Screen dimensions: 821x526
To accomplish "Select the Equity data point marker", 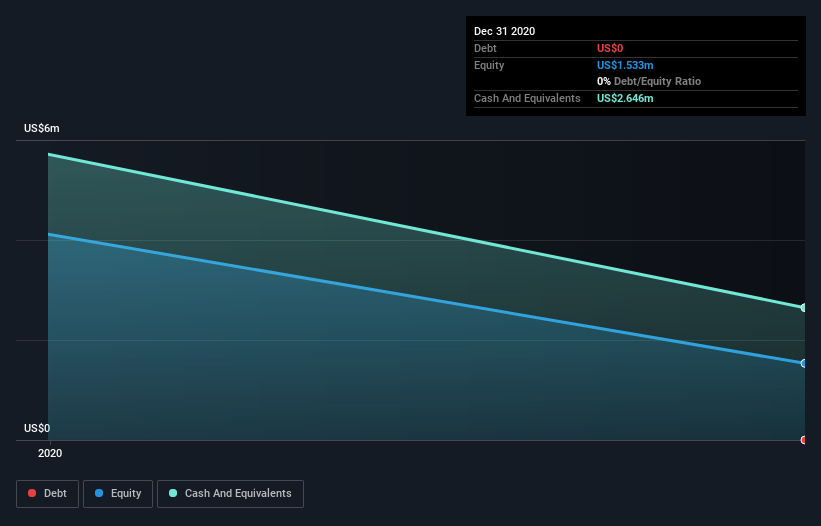I will 804,363.
